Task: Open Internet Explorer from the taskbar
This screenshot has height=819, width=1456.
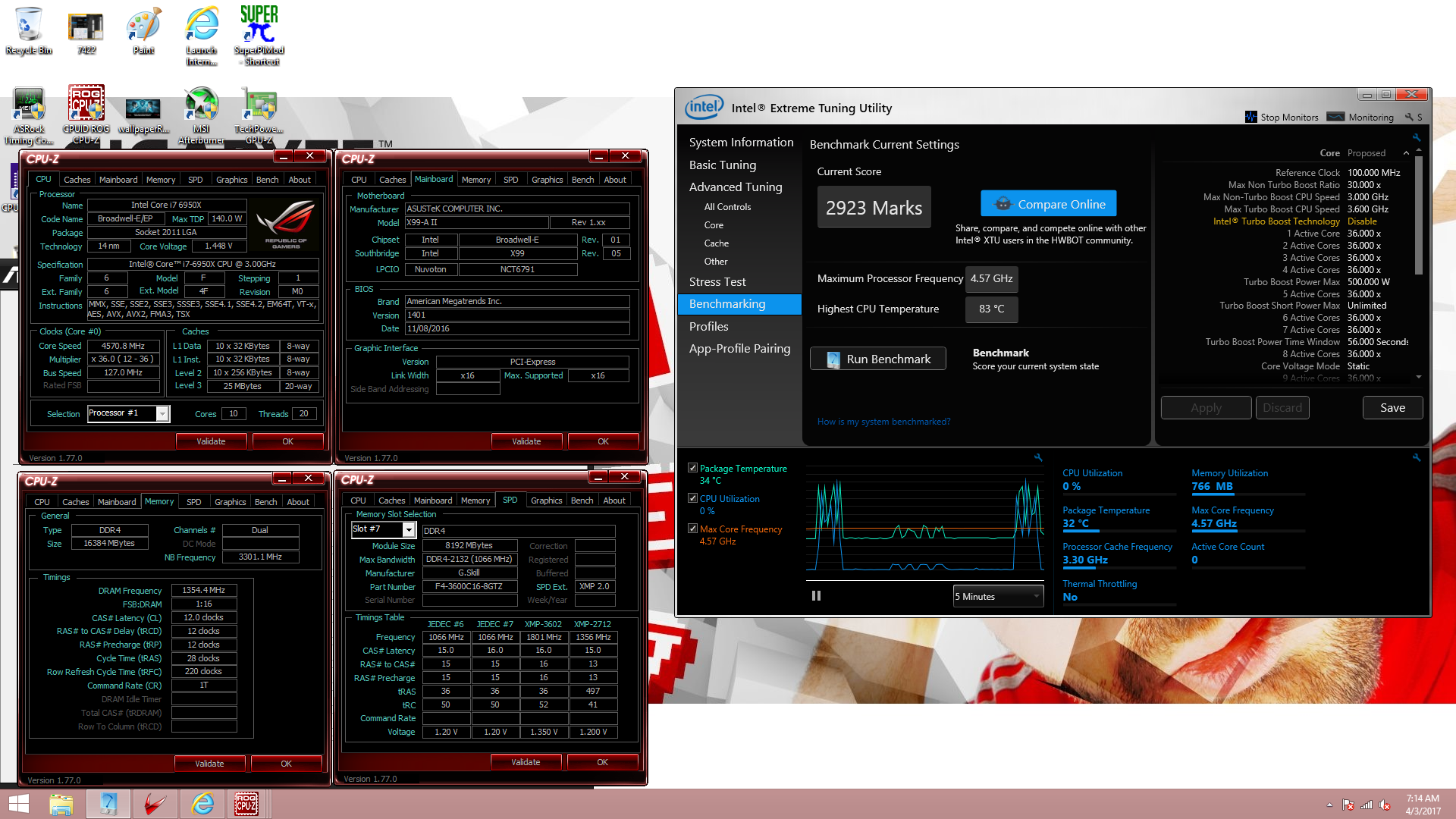Action: point(202,804)
